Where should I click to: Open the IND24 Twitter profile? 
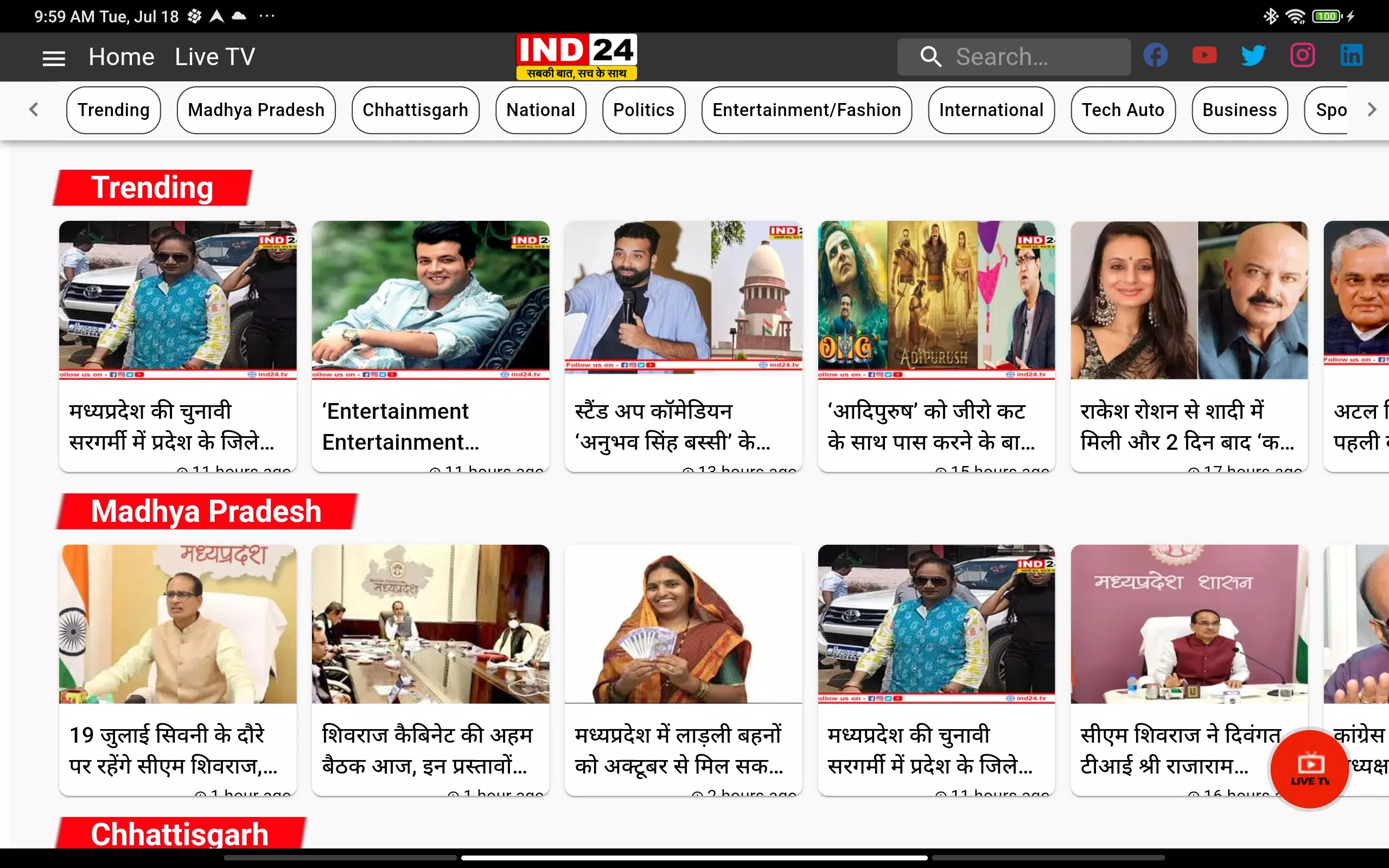coord(1253,56)
